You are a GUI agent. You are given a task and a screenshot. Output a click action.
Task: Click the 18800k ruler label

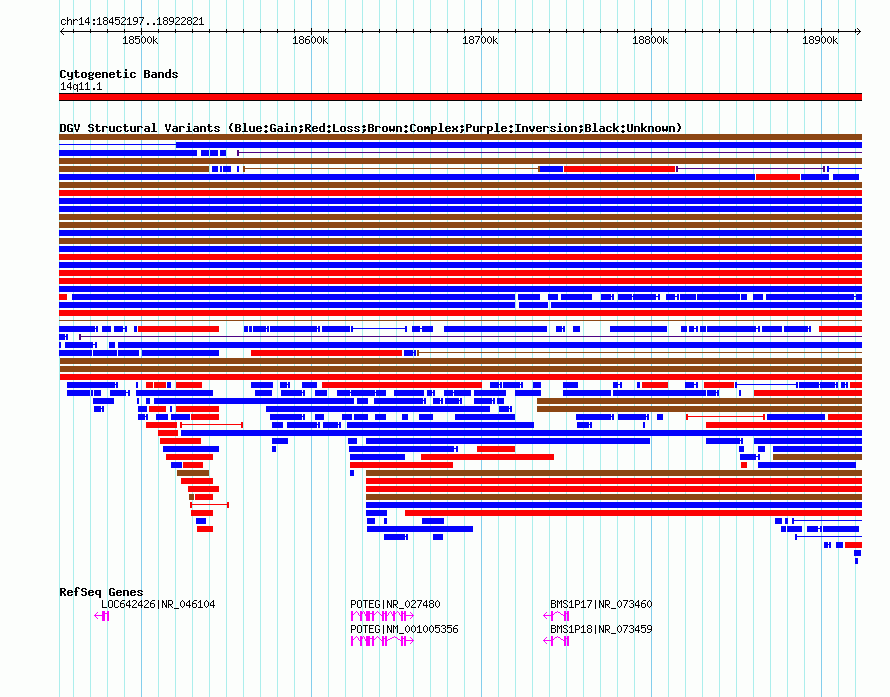pos(650,40)
